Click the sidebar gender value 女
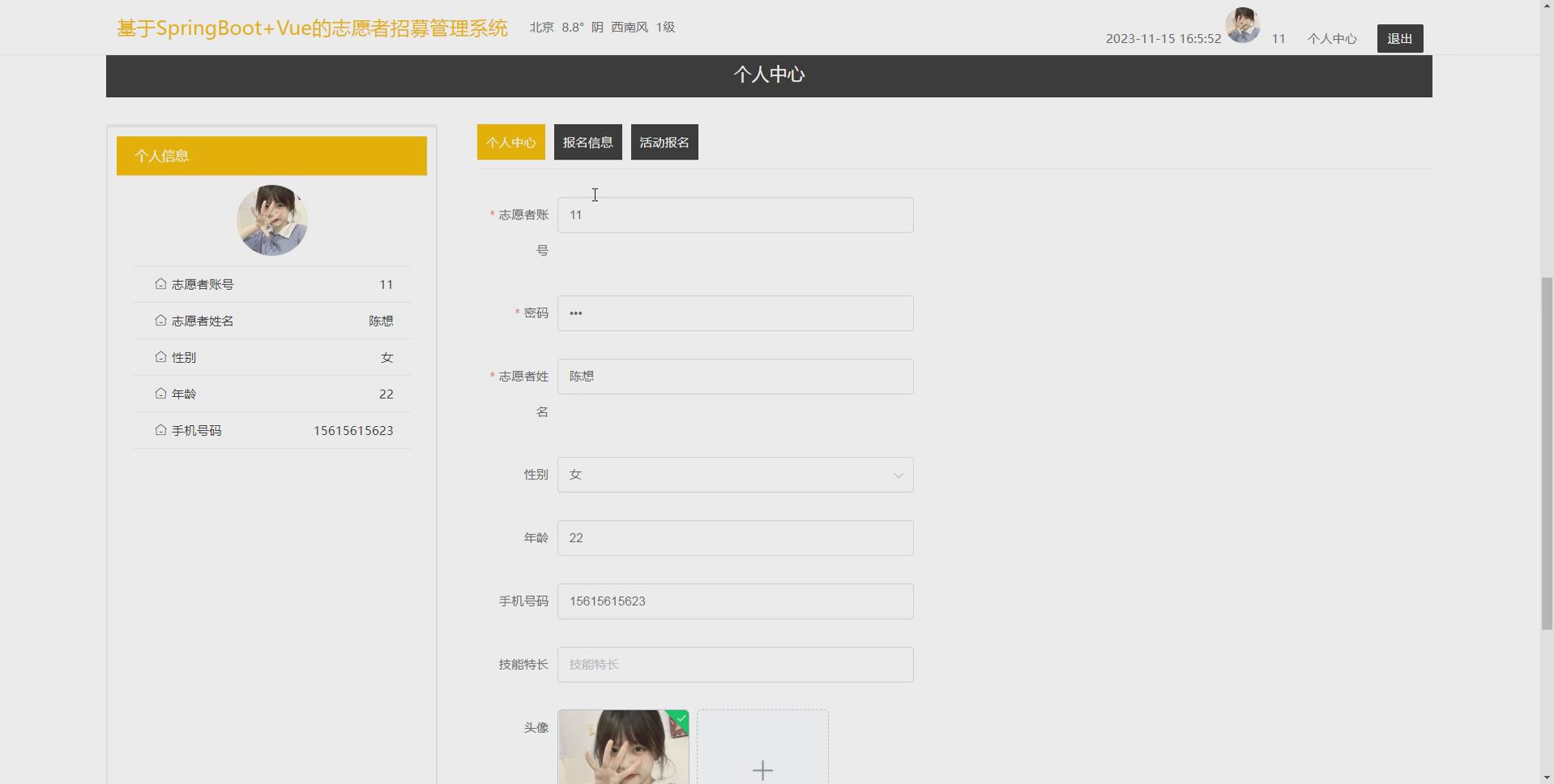Viewport: 1554px width, 784px height. click(x=387, y=357)
